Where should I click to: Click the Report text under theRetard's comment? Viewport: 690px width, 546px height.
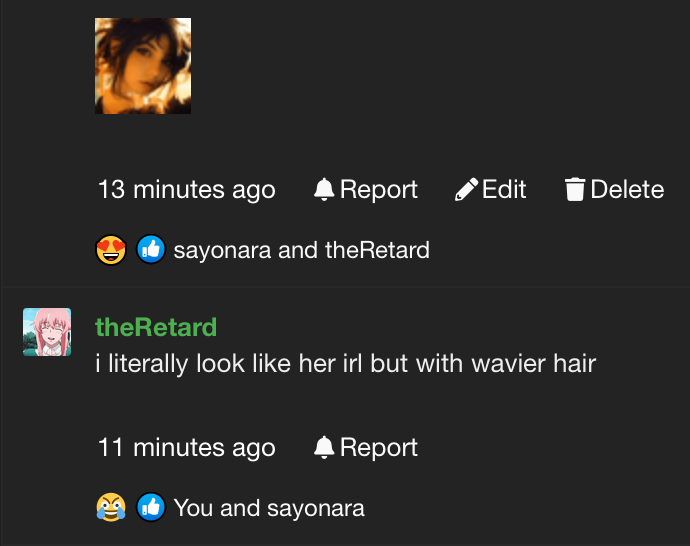378,447
